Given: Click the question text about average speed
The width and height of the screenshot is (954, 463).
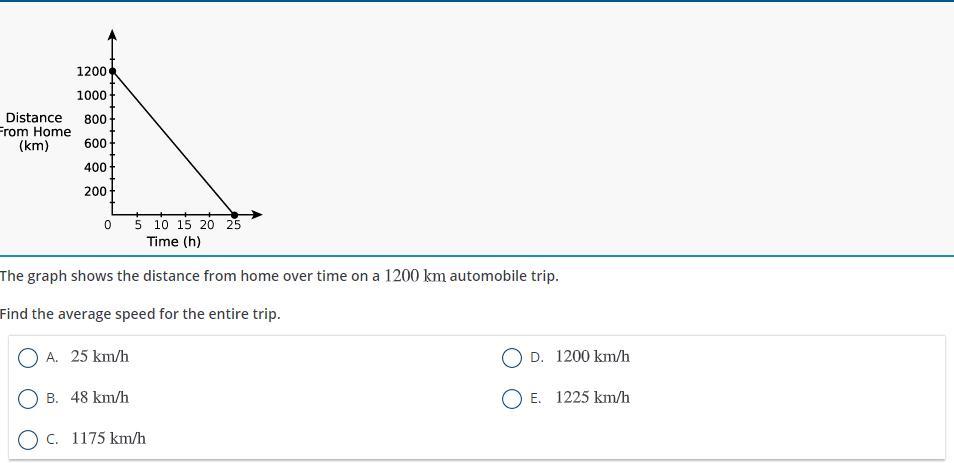Looking at the screenshot, I should point(141,315).
